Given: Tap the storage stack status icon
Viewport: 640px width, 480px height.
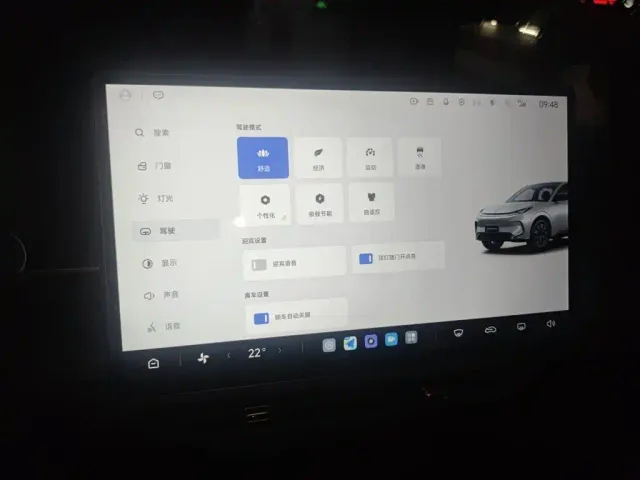Looking at the screenshot, I should (x=430, y=102).
